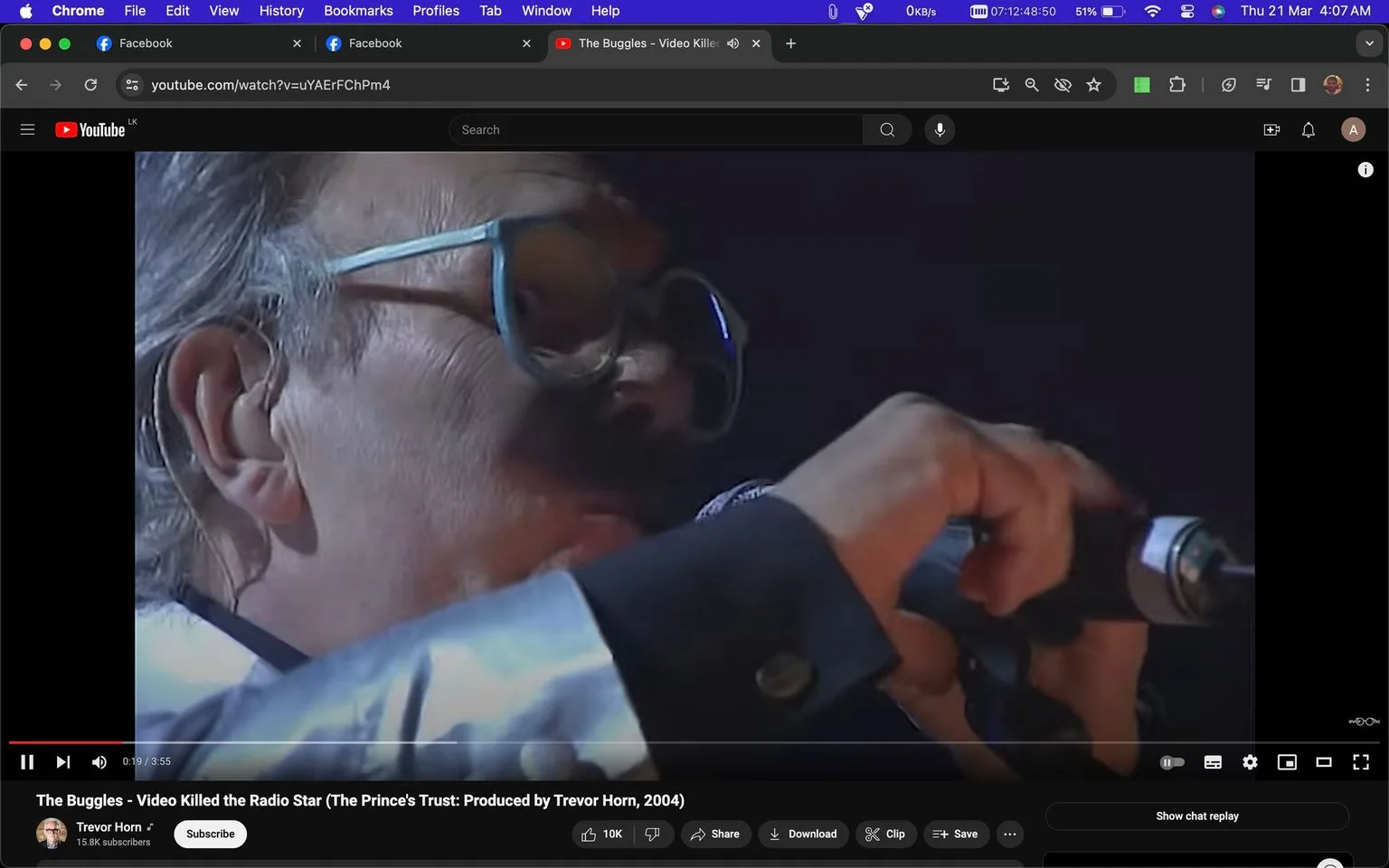Mute the player volume speaker icon

tap(99, 762)
